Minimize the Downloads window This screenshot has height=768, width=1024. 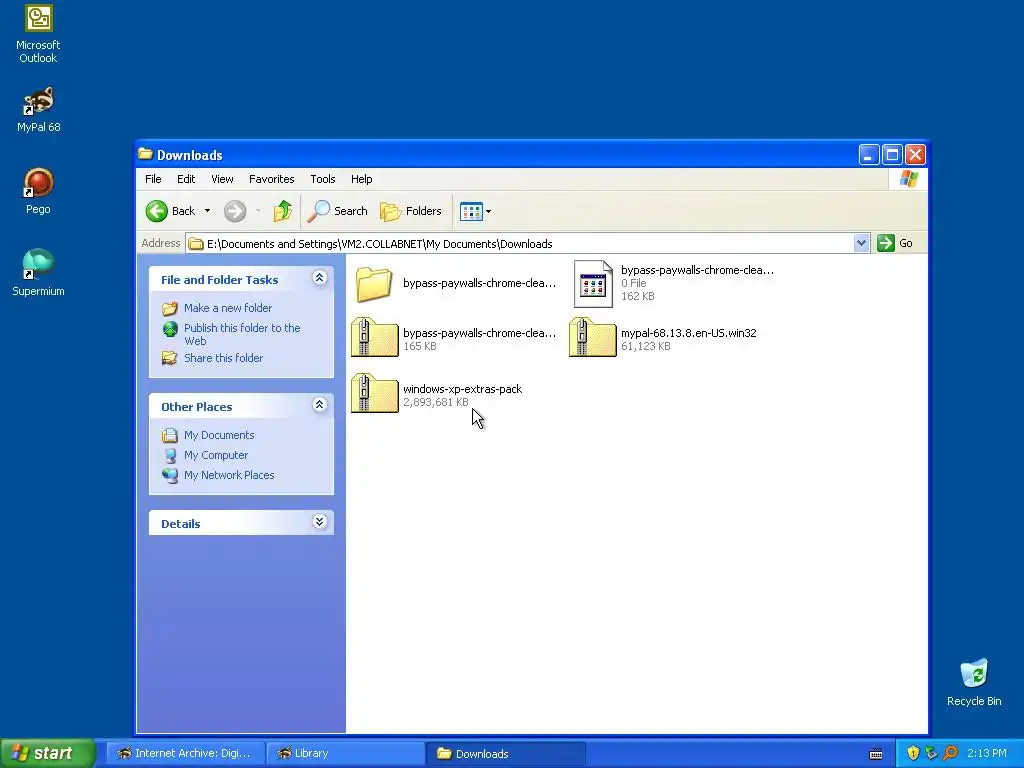coord(869,155)
